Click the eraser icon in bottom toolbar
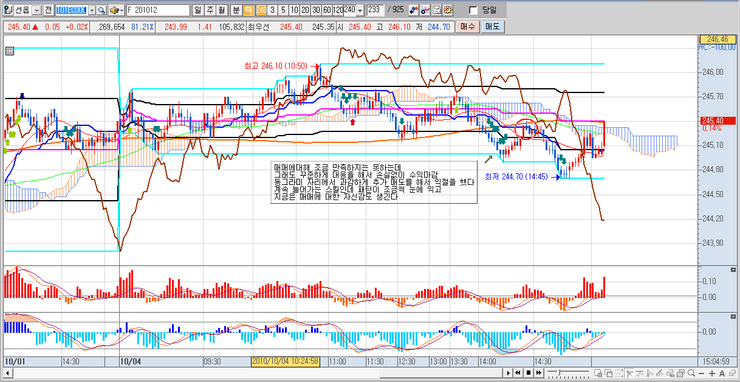This screenshot has height=382, width=740. pos(732,373)
